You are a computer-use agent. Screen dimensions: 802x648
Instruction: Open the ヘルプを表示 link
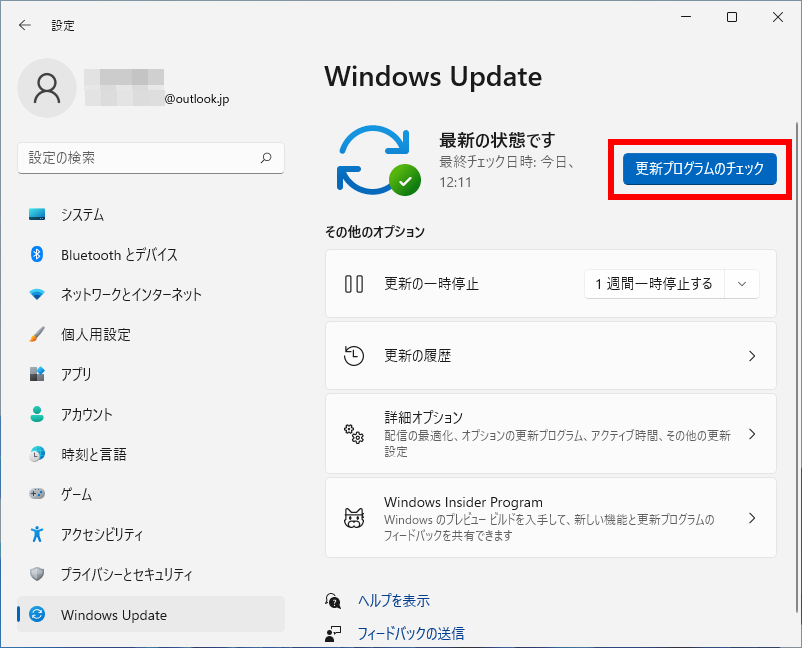click(394, 600)
